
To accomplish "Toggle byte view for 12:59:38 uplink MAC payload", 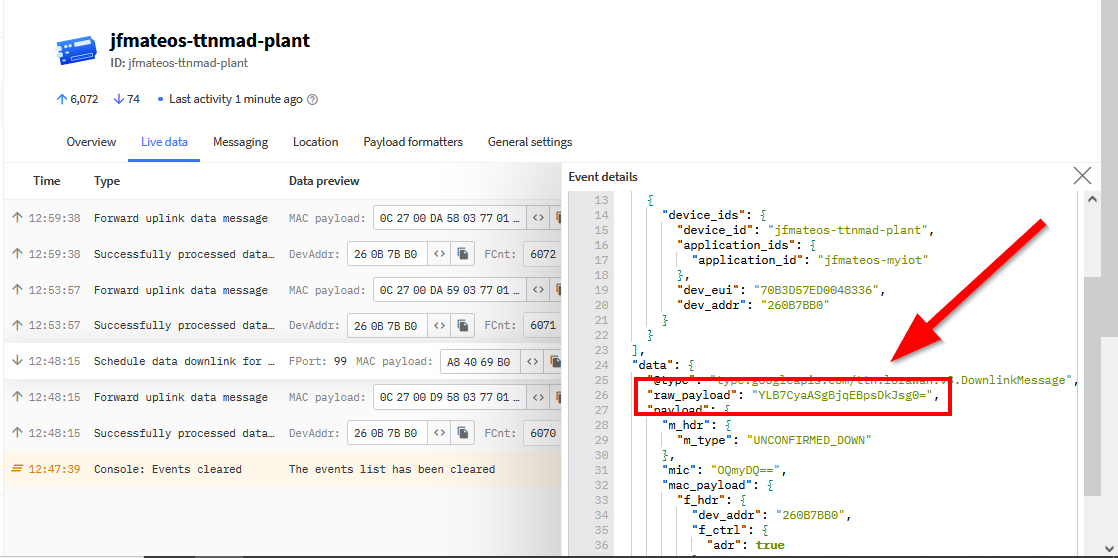I will [x=538, y=218].
